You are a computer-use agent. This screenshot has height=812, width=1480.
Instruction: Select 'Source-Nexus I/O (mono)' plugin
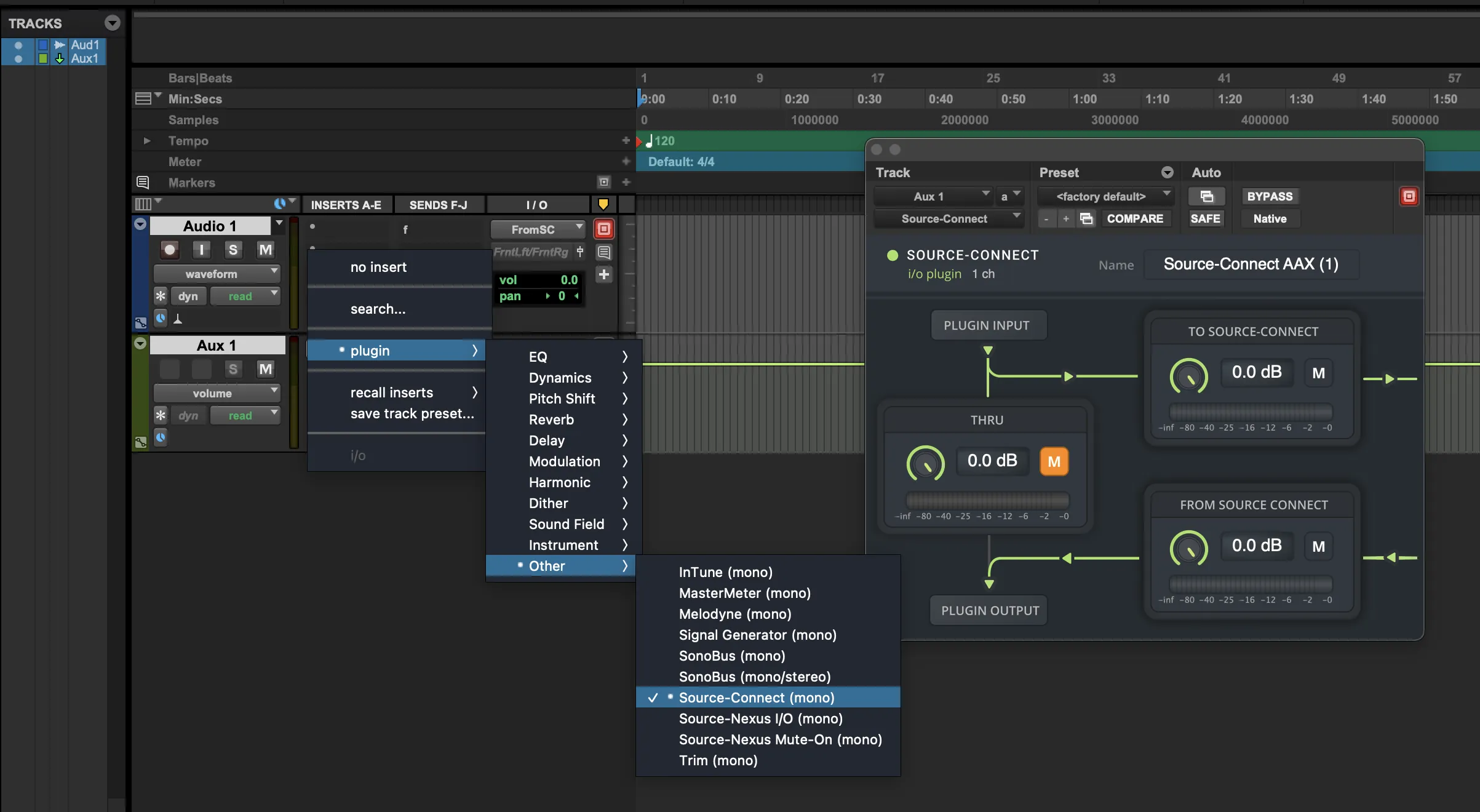click(x=768, y=718)
